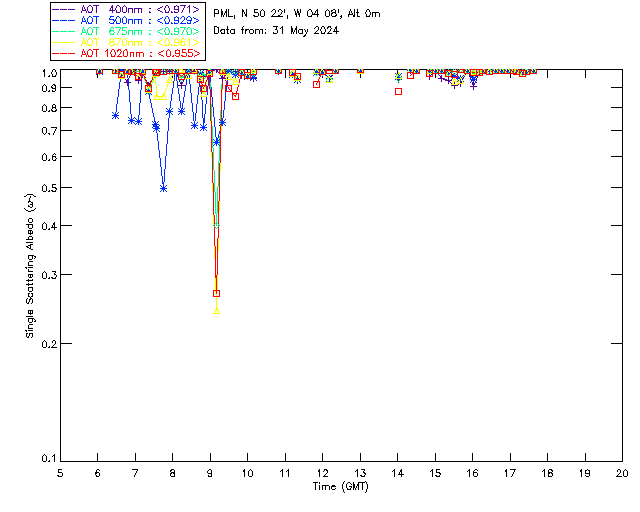Click the x-axis label 20

(x=622, y=473)
